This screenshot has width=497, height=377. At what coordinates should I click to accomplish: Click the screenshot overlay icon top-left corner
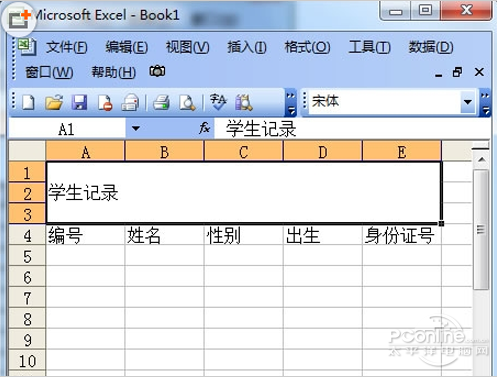19,19
